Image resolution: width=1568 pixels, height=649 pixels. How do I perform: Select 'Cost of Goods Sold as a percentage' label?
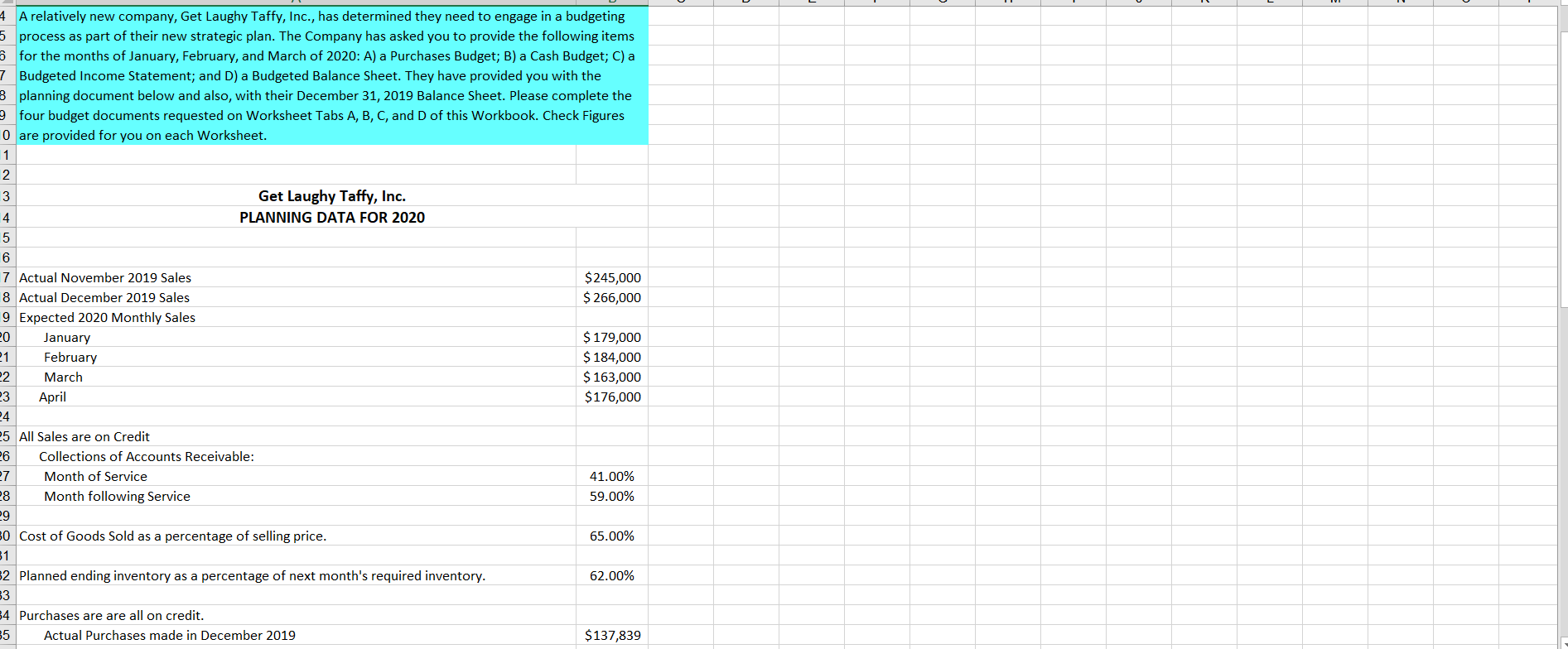pos(173,536)
